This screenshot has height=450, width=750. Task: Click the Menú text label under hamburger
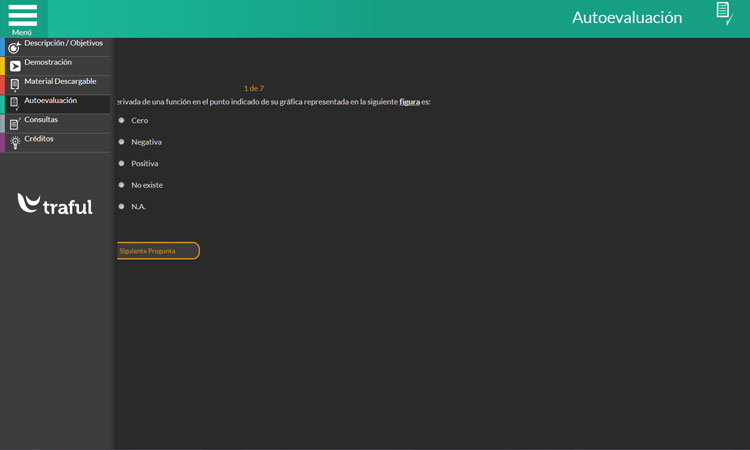tap(22, 32)
